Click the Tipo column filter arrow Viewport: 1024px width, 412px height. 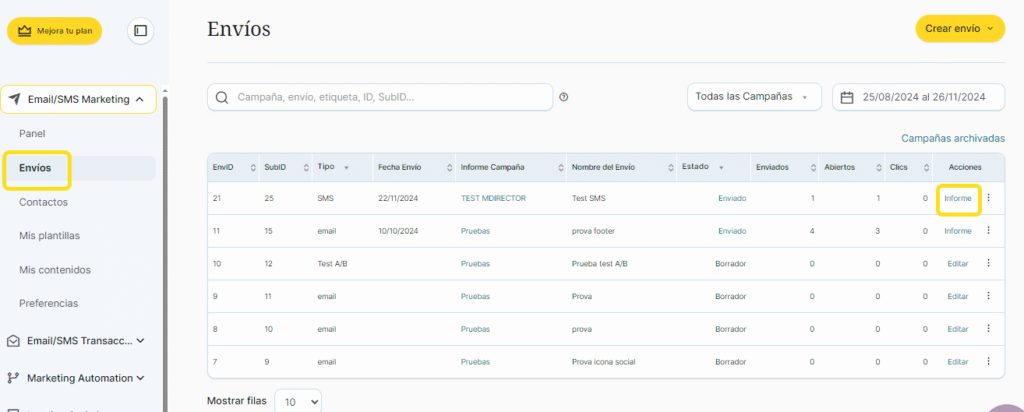pos(347,167)
